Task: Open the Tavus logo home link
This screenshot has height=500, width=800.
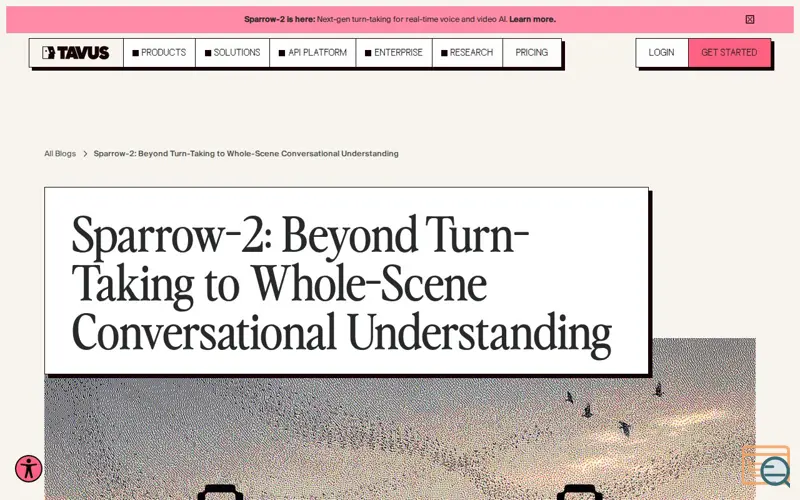Action: coord(76,53)
